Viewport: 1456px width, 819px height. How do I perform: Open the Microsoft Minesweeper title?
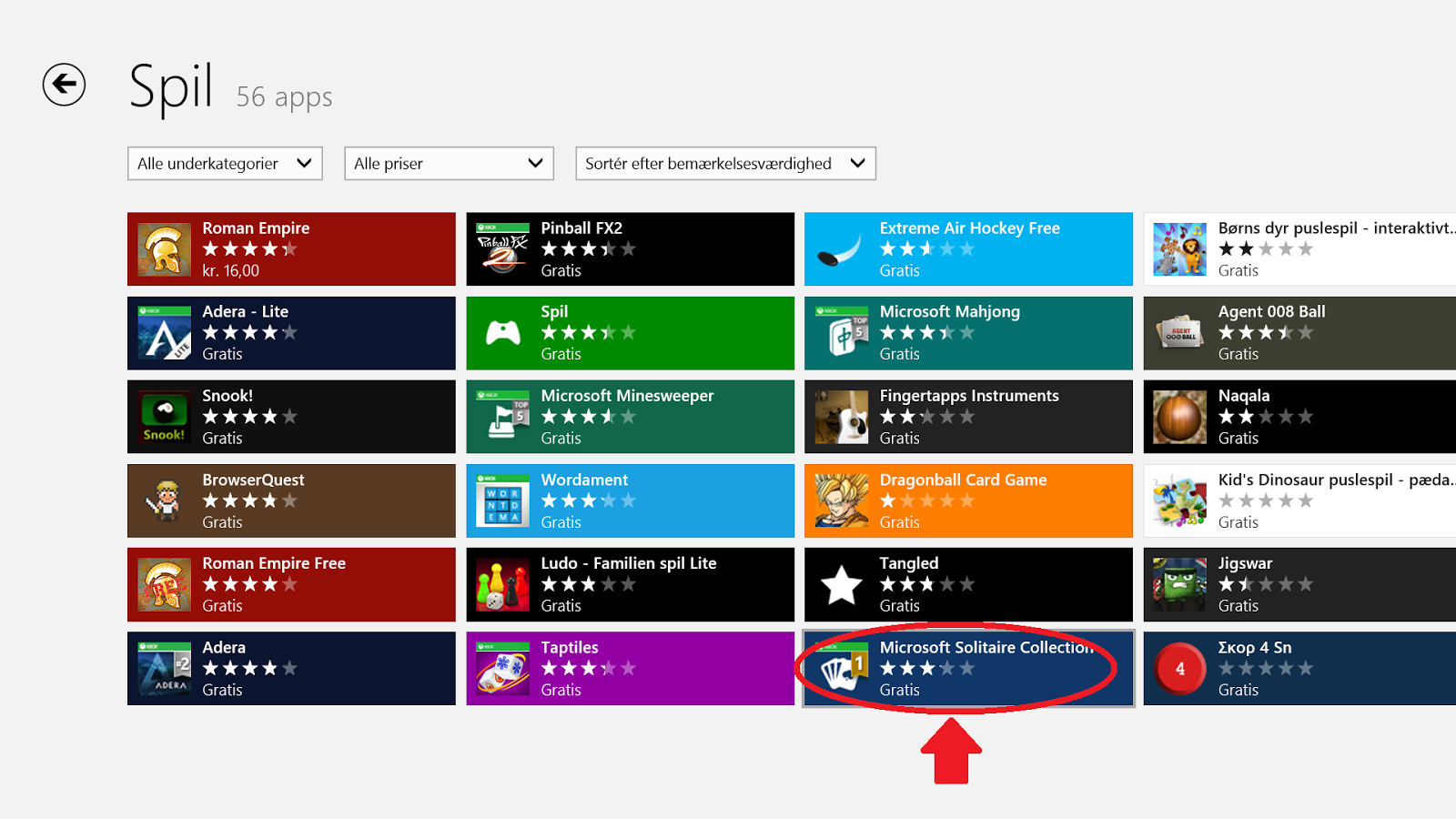[627, 396]
